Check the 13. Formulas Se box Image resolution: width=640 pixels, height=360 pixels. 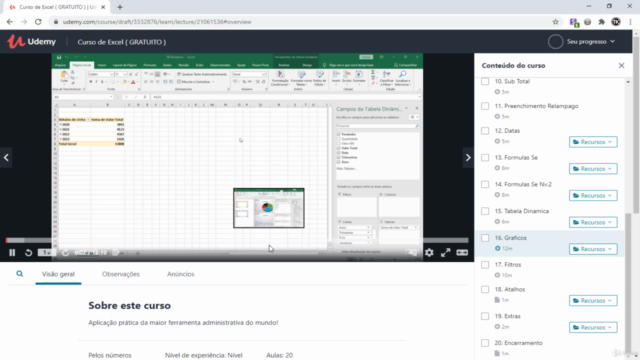point(485,158)
